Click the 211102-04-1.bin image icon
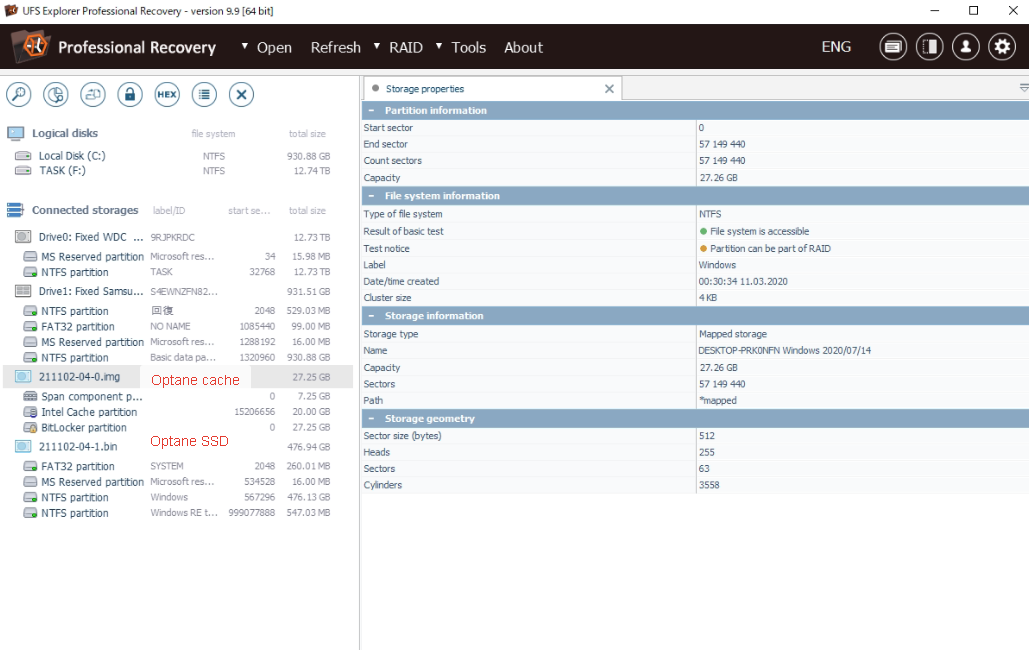This screenshot has height=650, width=1029. [x=23, y=446]
